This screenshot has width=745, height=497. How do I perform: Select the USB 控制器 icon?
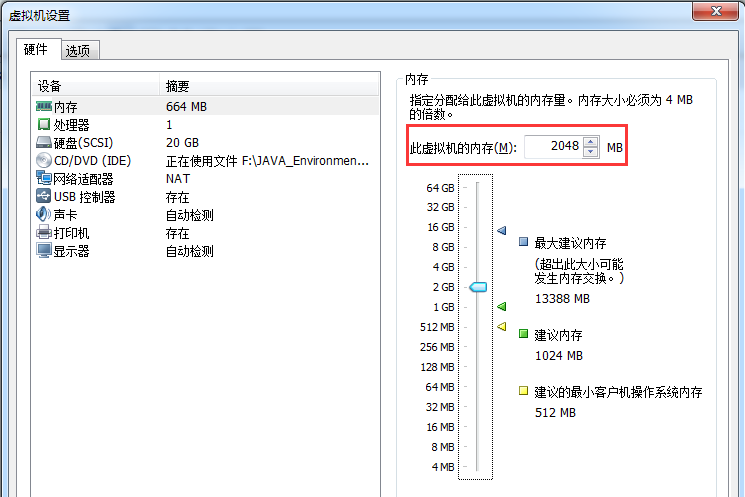click(44, 196)
